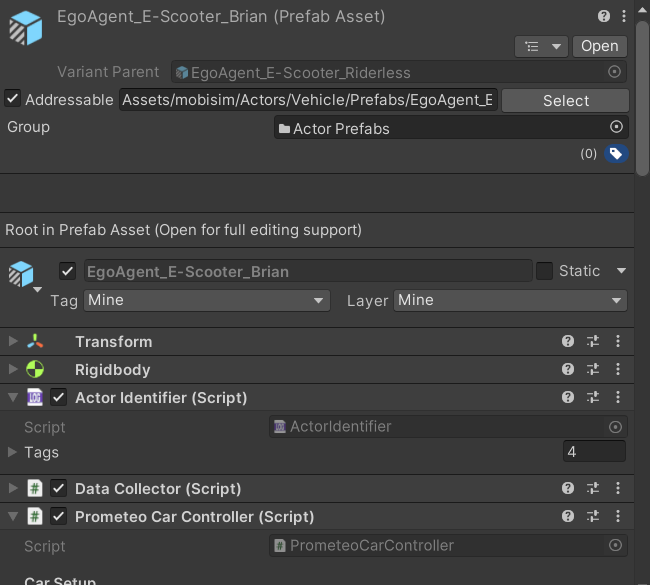Screen dimensions: 650x585
Task: Open presets for the Rigidbody component
Action: click(x=593, y=369)
